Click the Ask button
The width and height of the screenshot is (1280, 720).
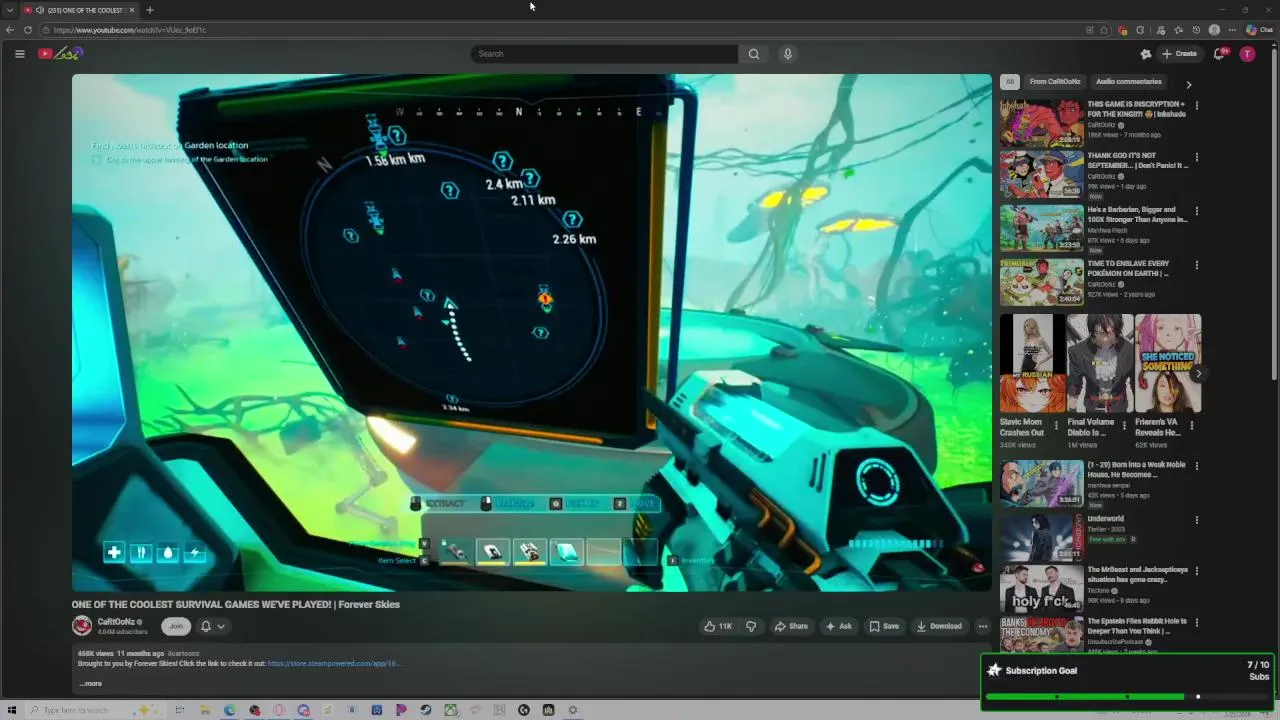838,626
